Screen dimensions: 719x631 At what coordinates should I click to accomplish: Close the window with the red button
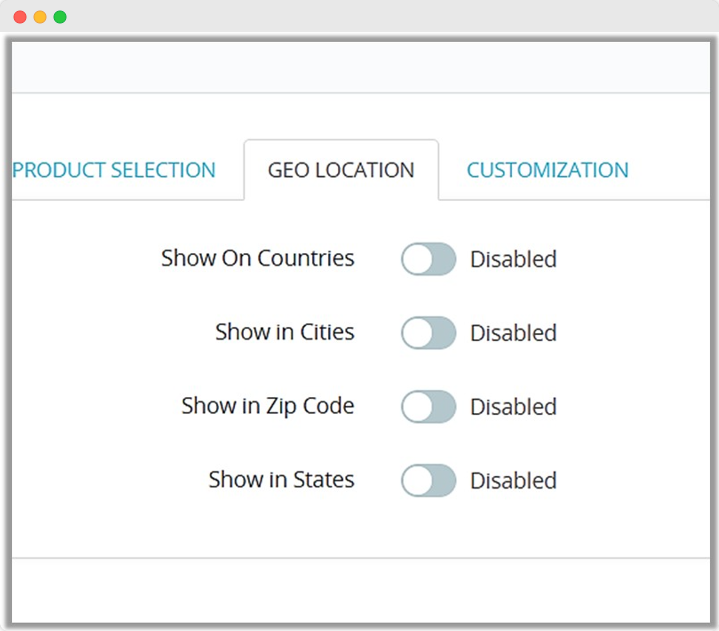tap(20, 17)
